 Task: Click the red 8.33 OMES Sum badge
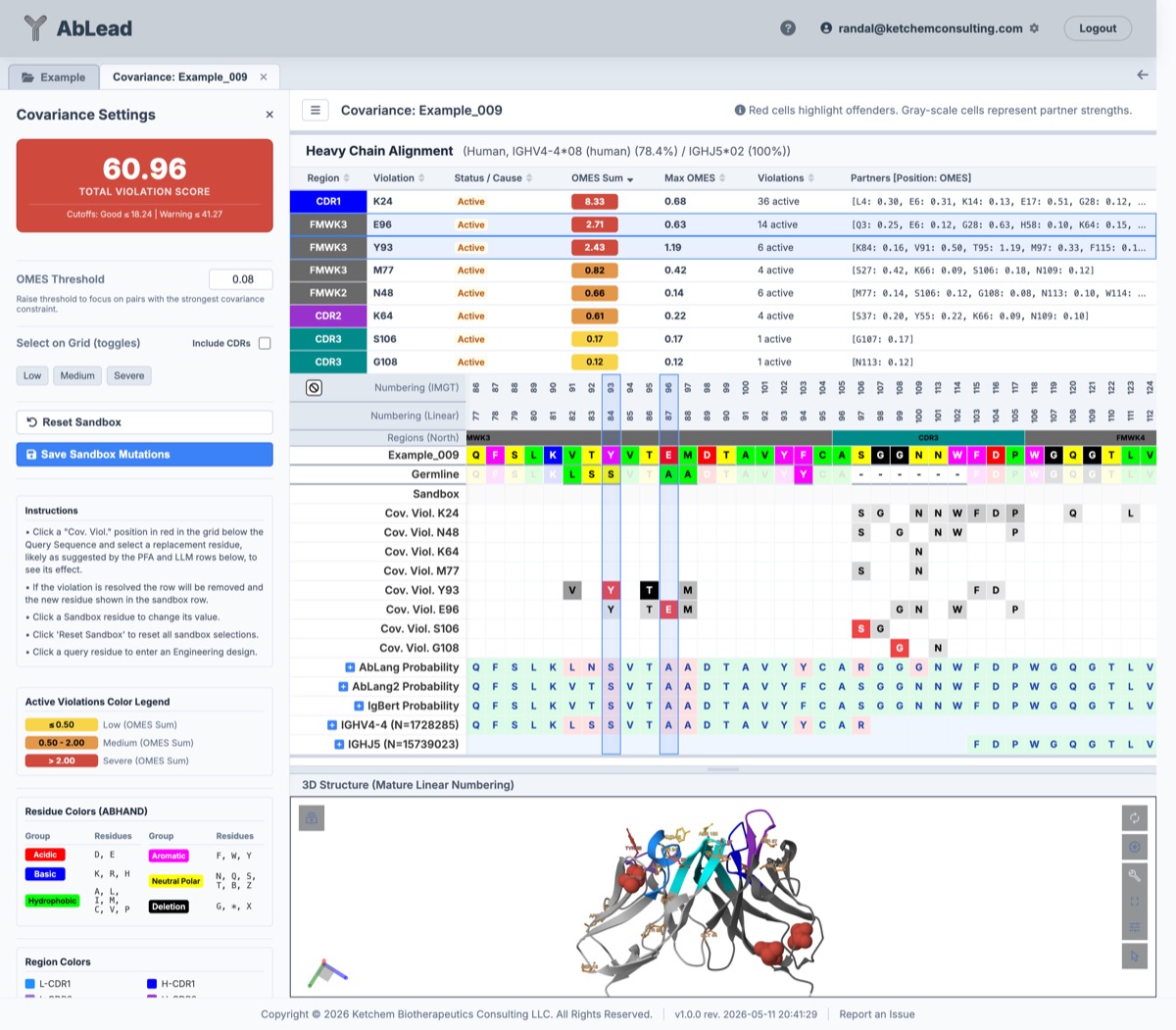595,202
